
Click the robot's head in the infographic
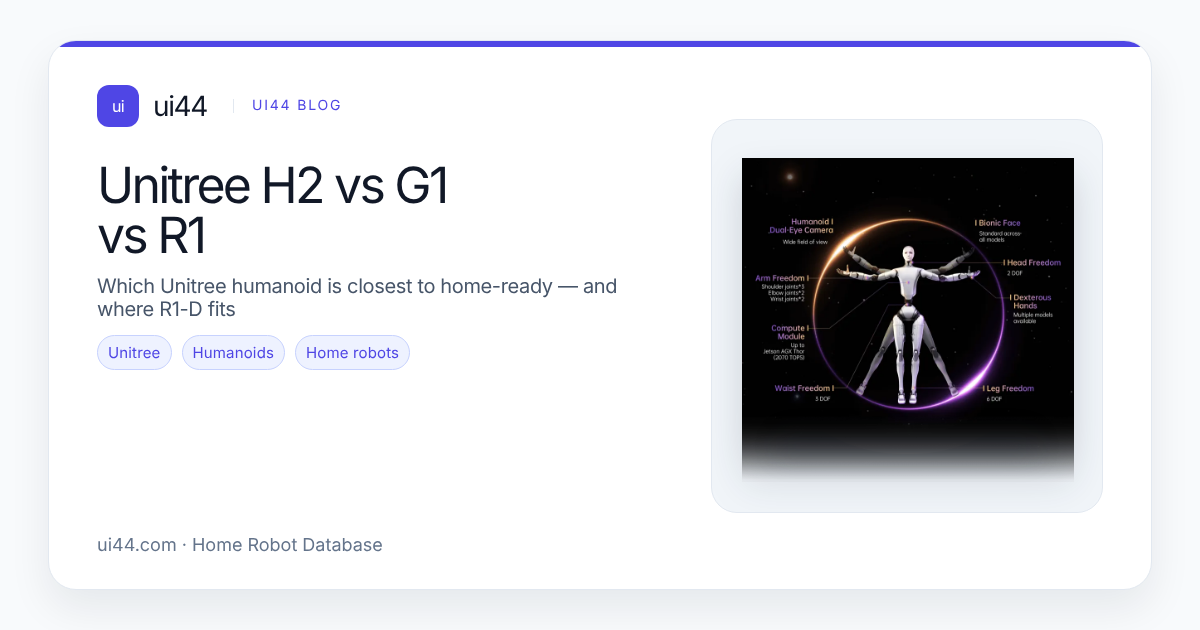907,254
